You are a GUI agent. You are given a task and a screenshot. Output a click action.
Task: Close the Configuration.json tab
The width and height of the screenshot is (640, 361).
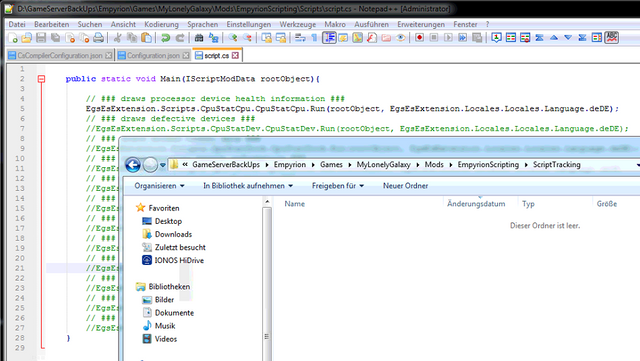(x=186, y=56)
